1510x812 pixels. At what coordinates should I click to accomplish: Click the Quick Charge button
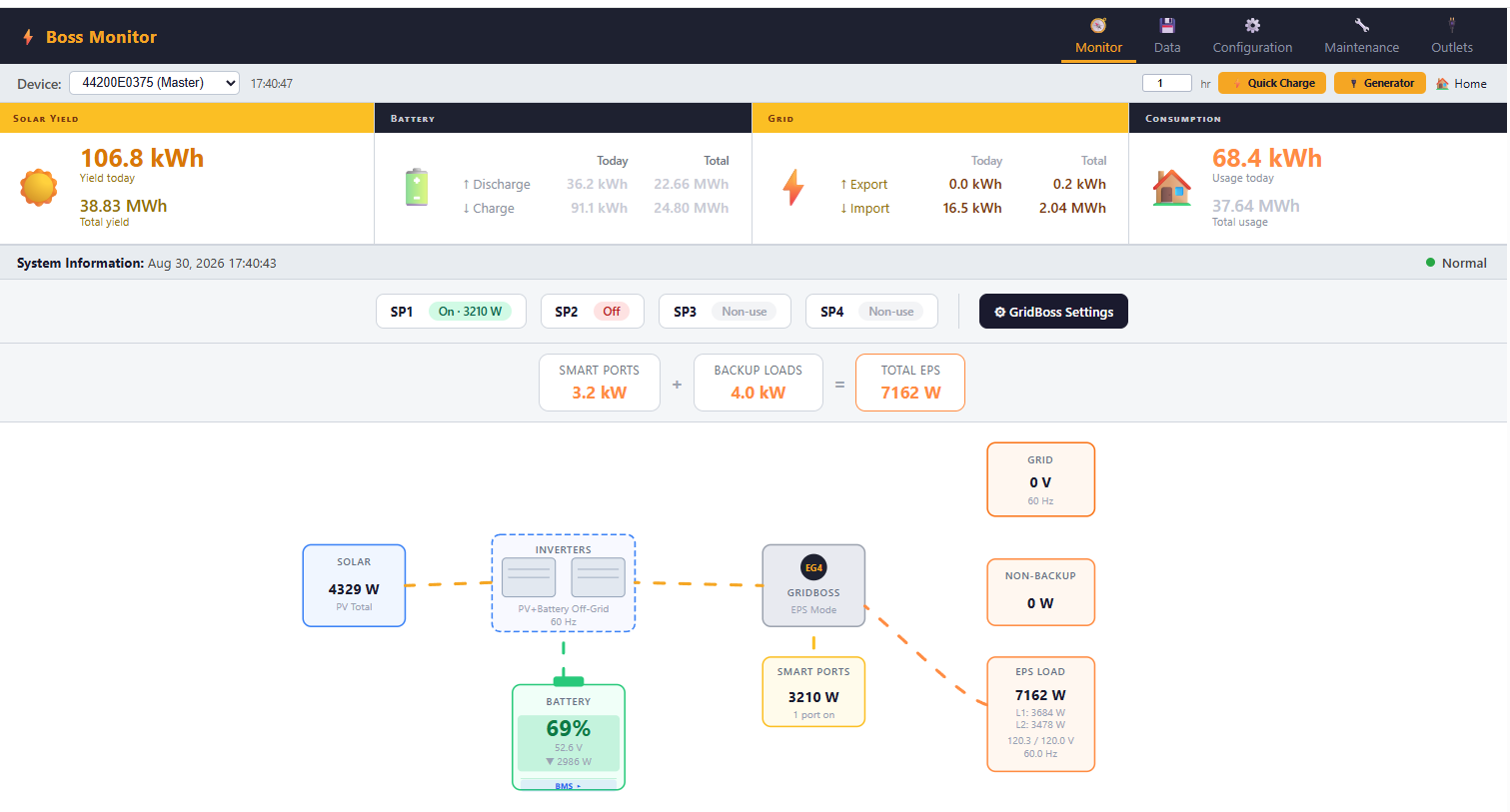pos(1272,83)
